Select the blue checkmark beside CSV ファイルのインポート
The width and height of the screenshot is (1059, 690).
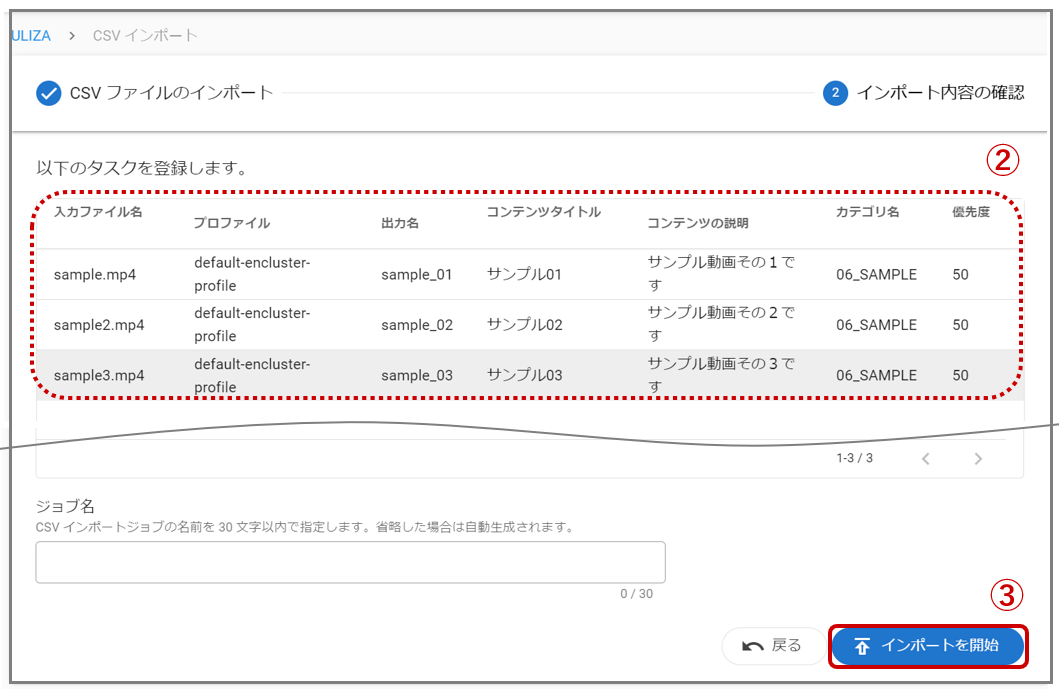[x=48, y=93]
